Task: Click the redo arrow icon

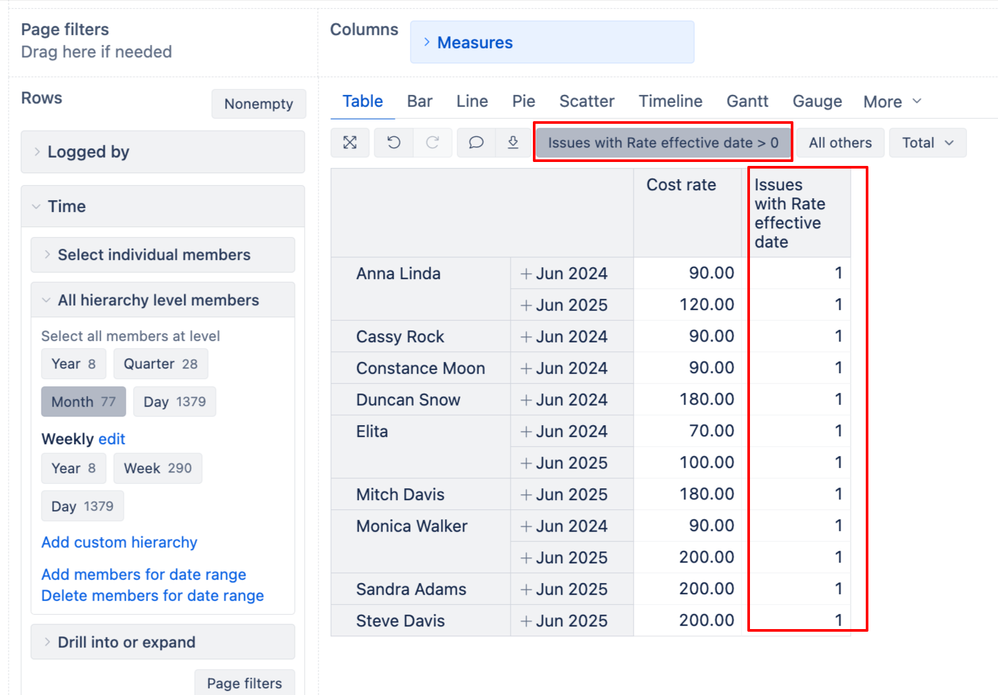Action: coord(432,143)
